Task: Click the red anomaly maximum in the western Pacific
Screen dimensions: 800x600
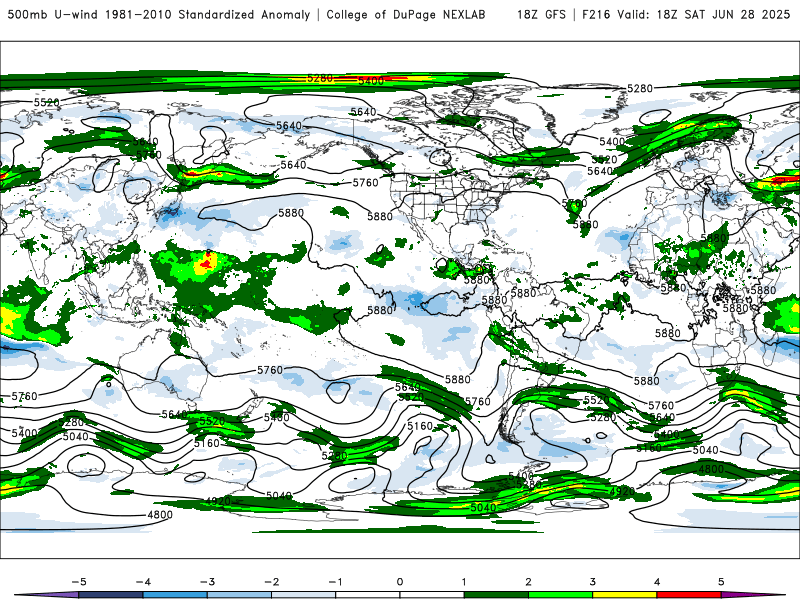Action: pyautogui.click(x=207, y=263)
